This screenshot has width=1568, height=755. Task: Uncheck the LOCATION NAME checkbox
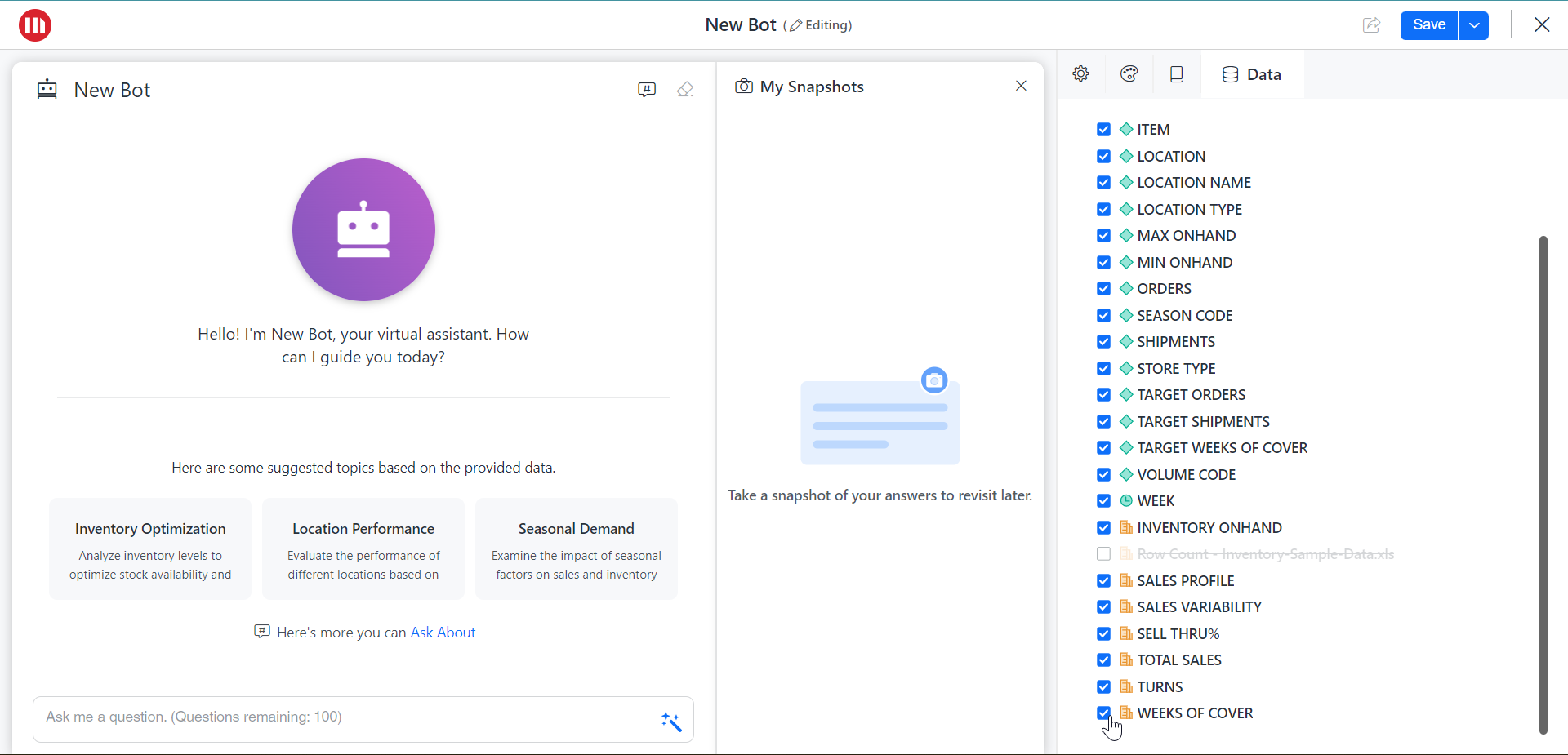(1103, 183)
